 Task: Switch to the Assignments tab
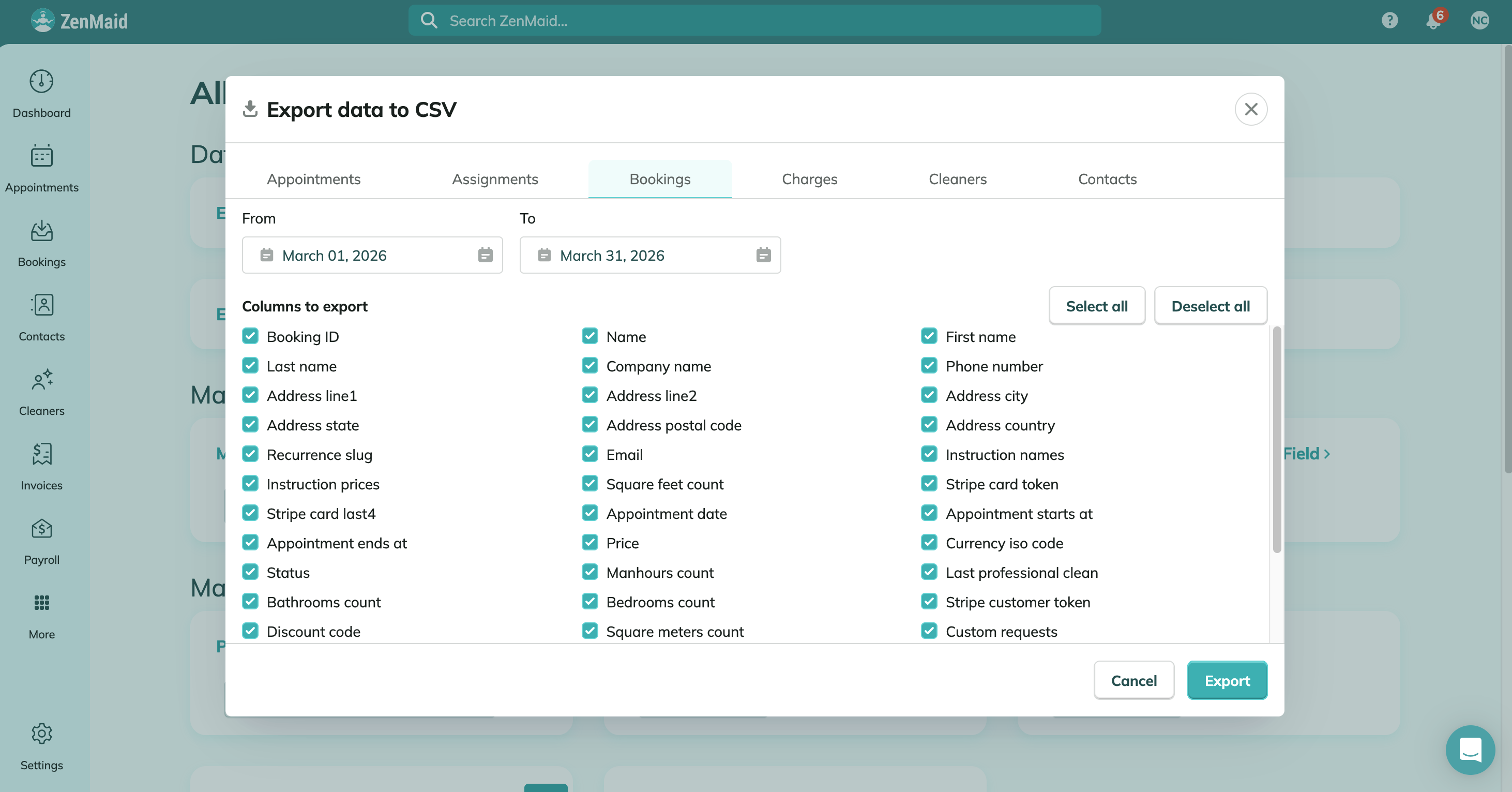tap(495, 179)
